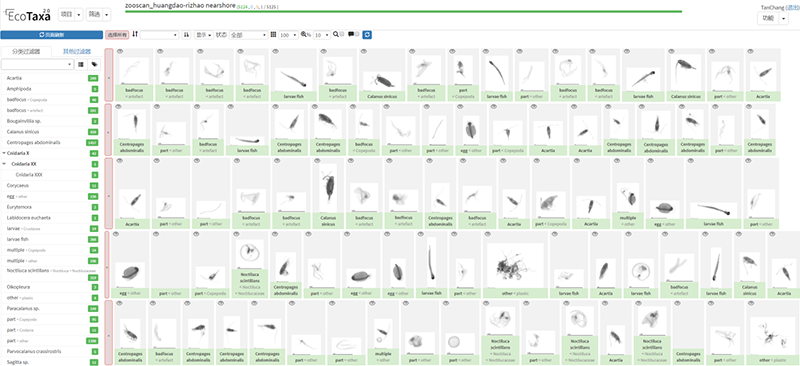Click the blue refresh icon in toolbar
The width and height of the screenshot is (800, 366).
(x=367, y=35)
